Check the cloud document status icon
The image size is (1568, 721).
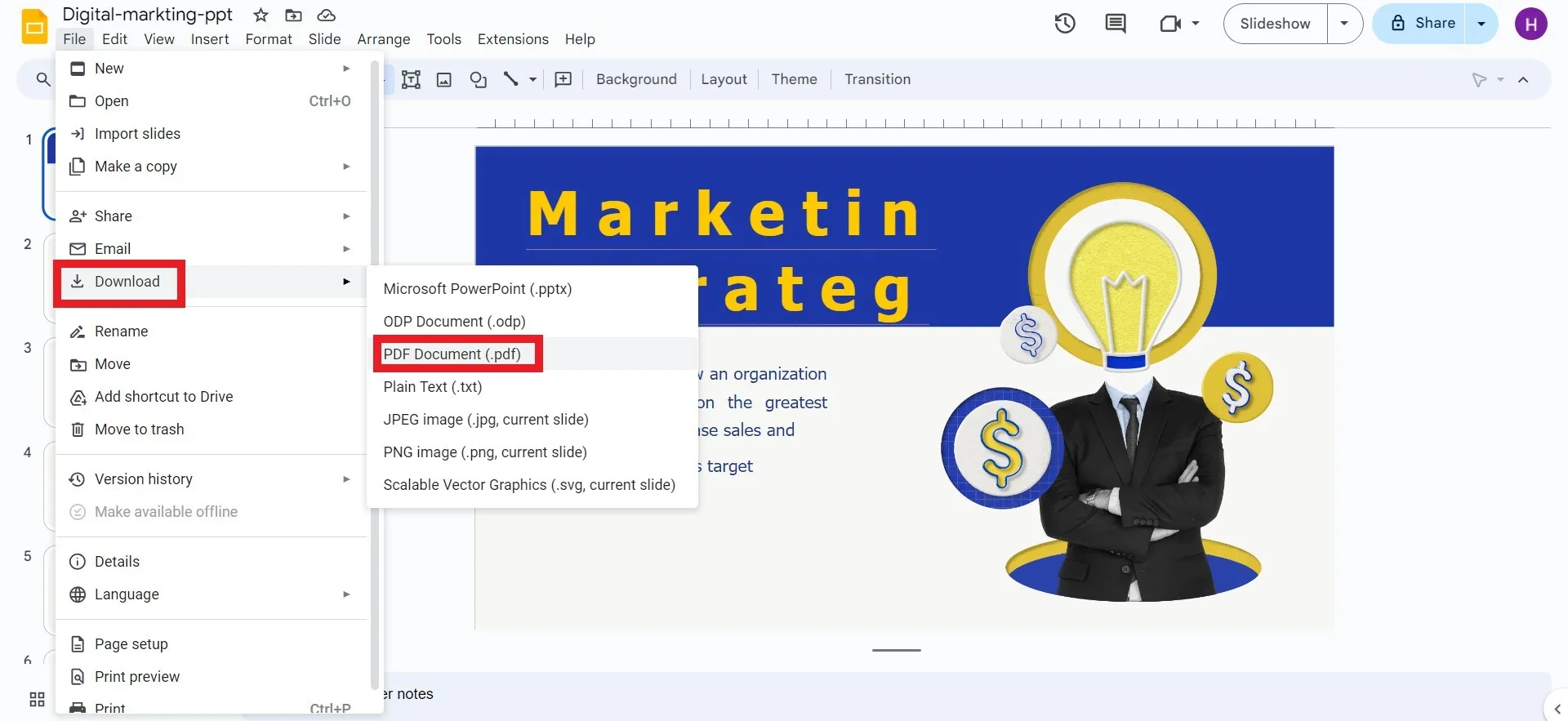click(x=327, y=16)
